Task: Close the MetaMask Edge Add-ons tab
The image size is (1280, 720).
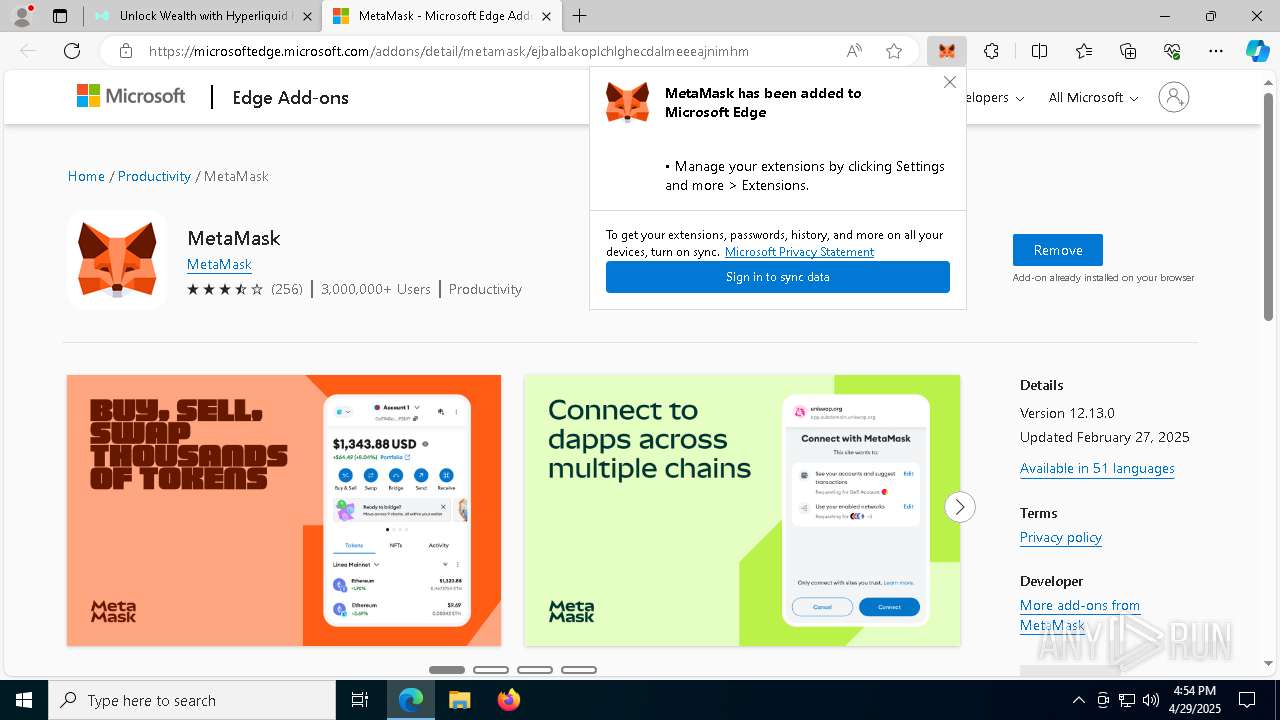Action: tap(546, 16)
